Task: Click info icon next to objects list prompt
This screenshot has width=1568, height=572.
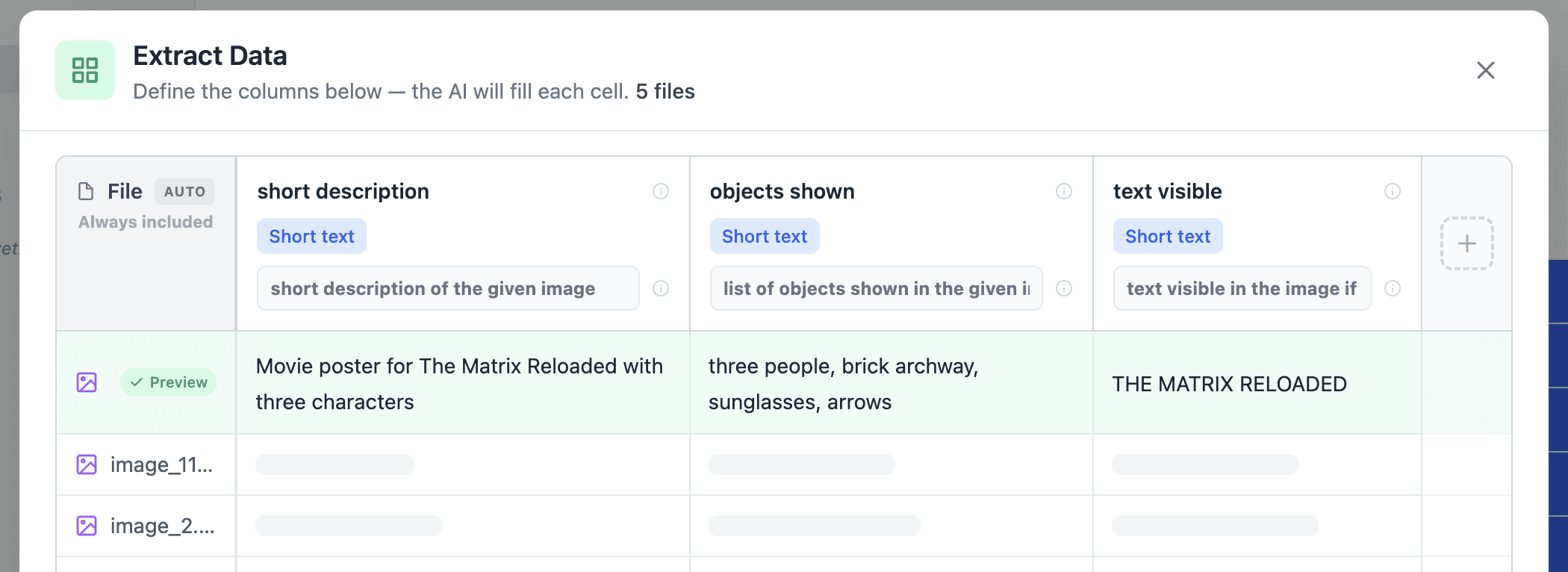Action: [x=1064, y=288]
